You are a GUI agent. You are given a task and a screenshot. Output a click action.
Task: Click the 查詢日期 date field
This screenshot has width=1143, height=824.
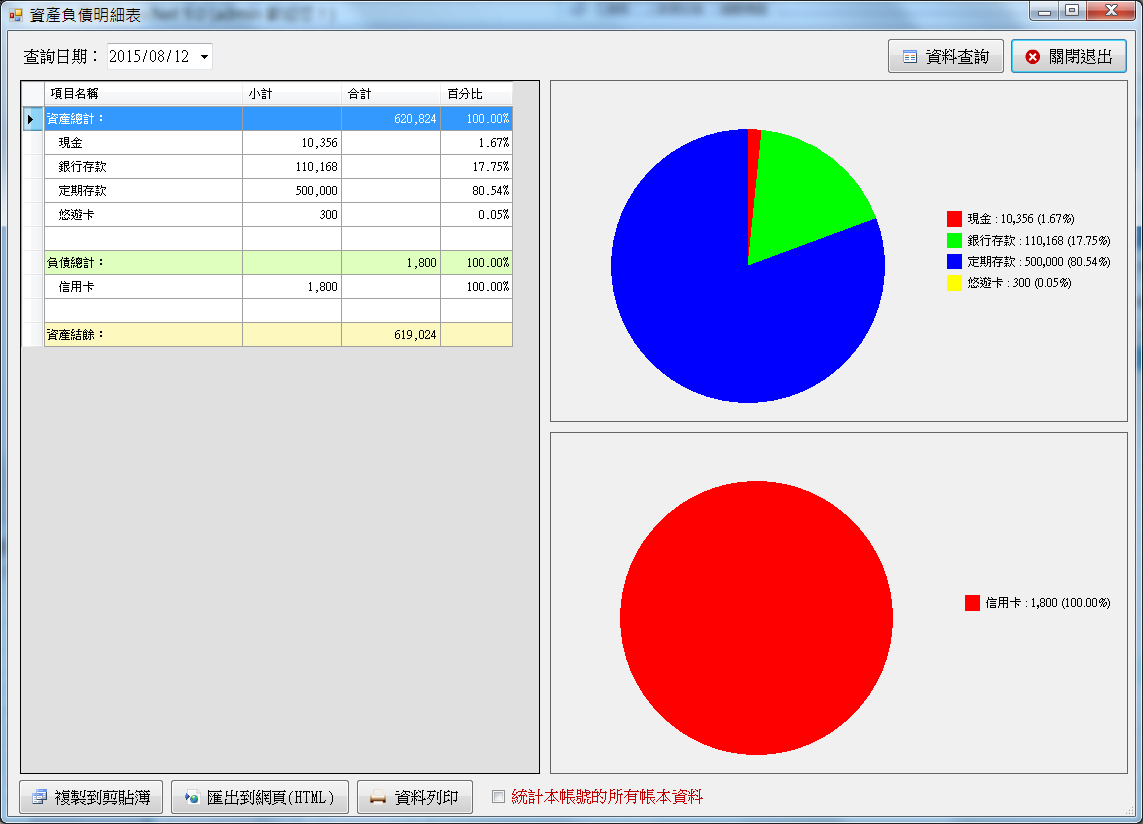point(150,57)
